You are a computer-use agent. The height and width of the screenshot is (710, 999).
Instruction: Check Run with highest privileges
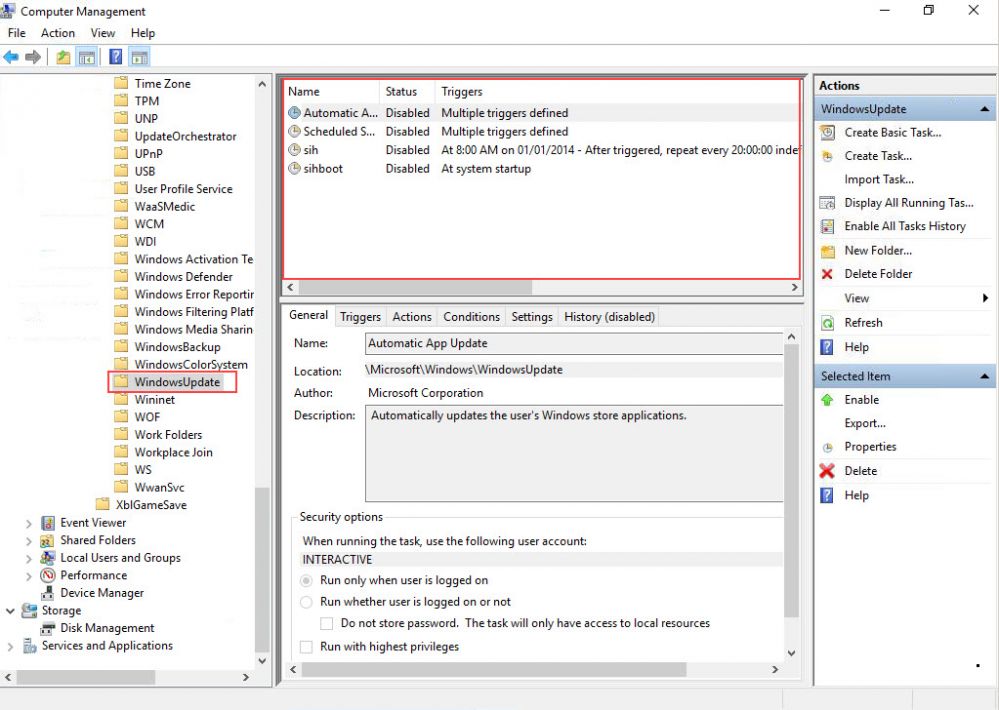[x=306, y=646]
